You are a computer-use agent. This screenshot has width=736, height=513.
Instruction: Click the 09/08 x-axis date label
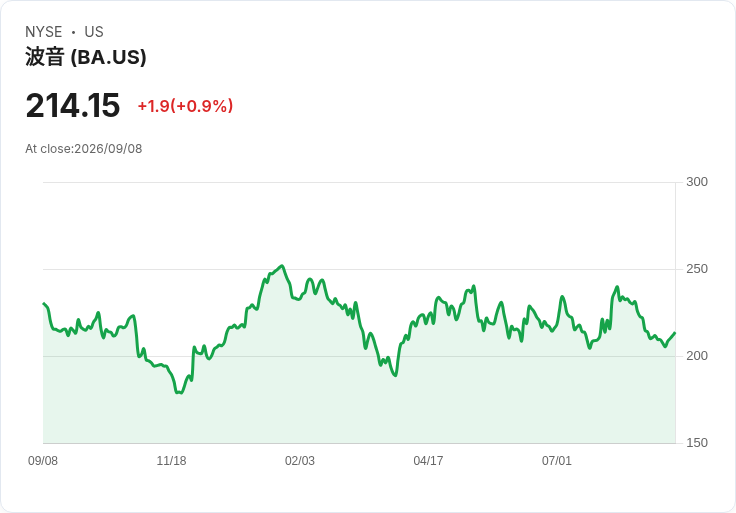pos(43,461)
